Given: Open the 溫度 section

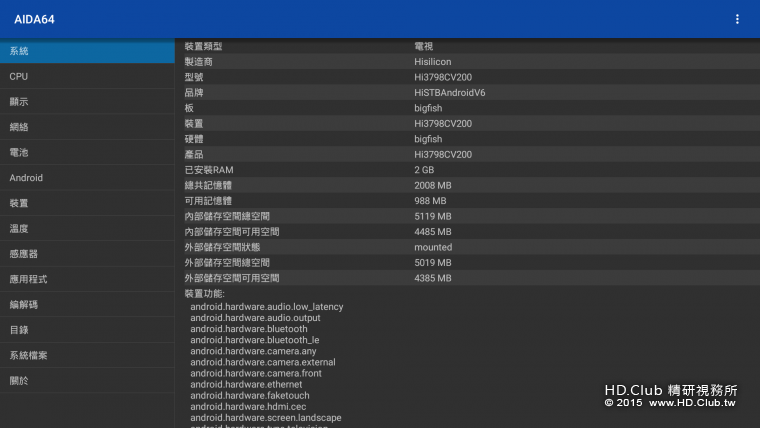Looking at the screenshot, I should click(87, 228).
